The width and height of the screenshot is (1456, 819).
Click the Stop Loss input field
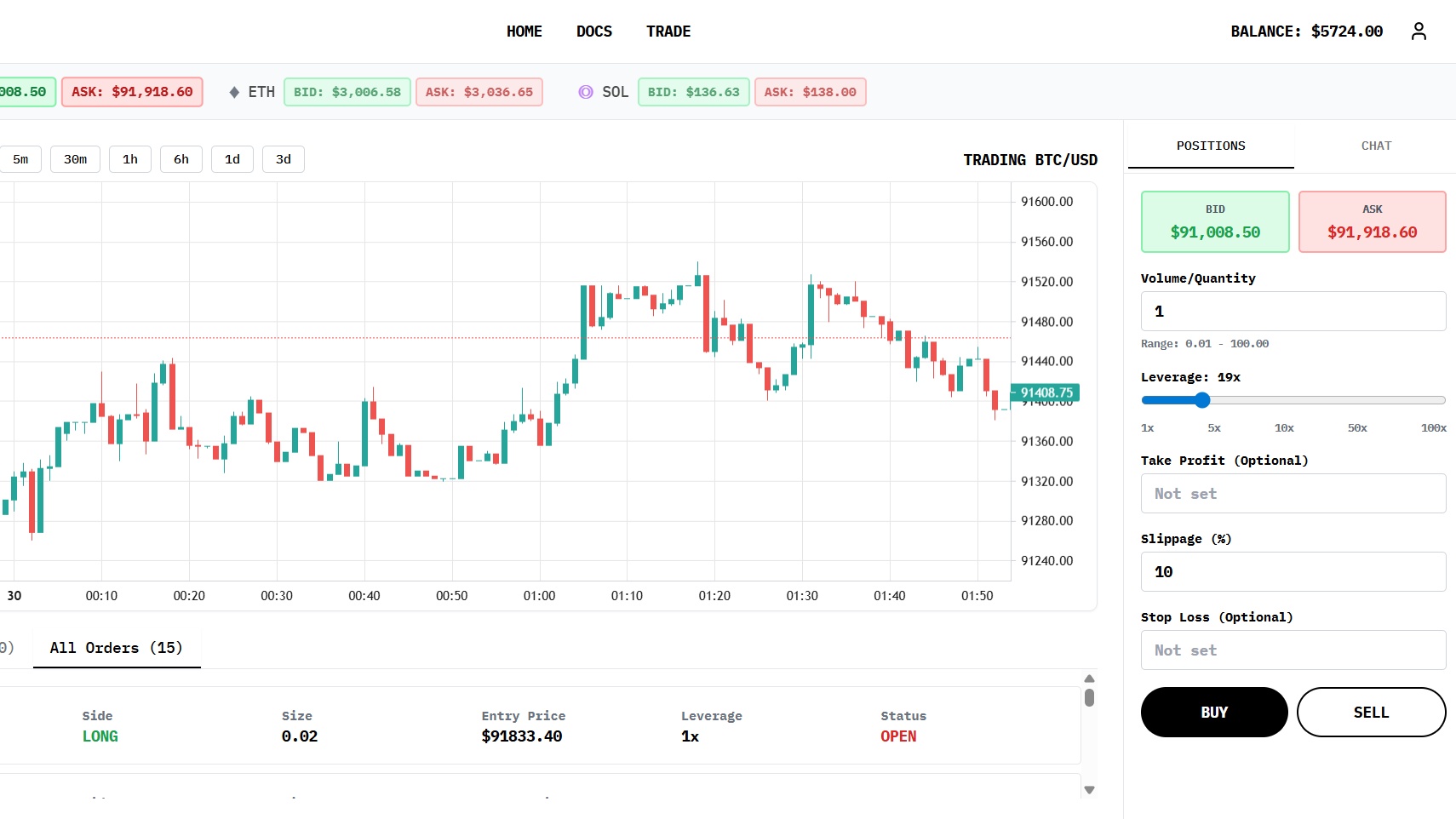click(1293, 650)
